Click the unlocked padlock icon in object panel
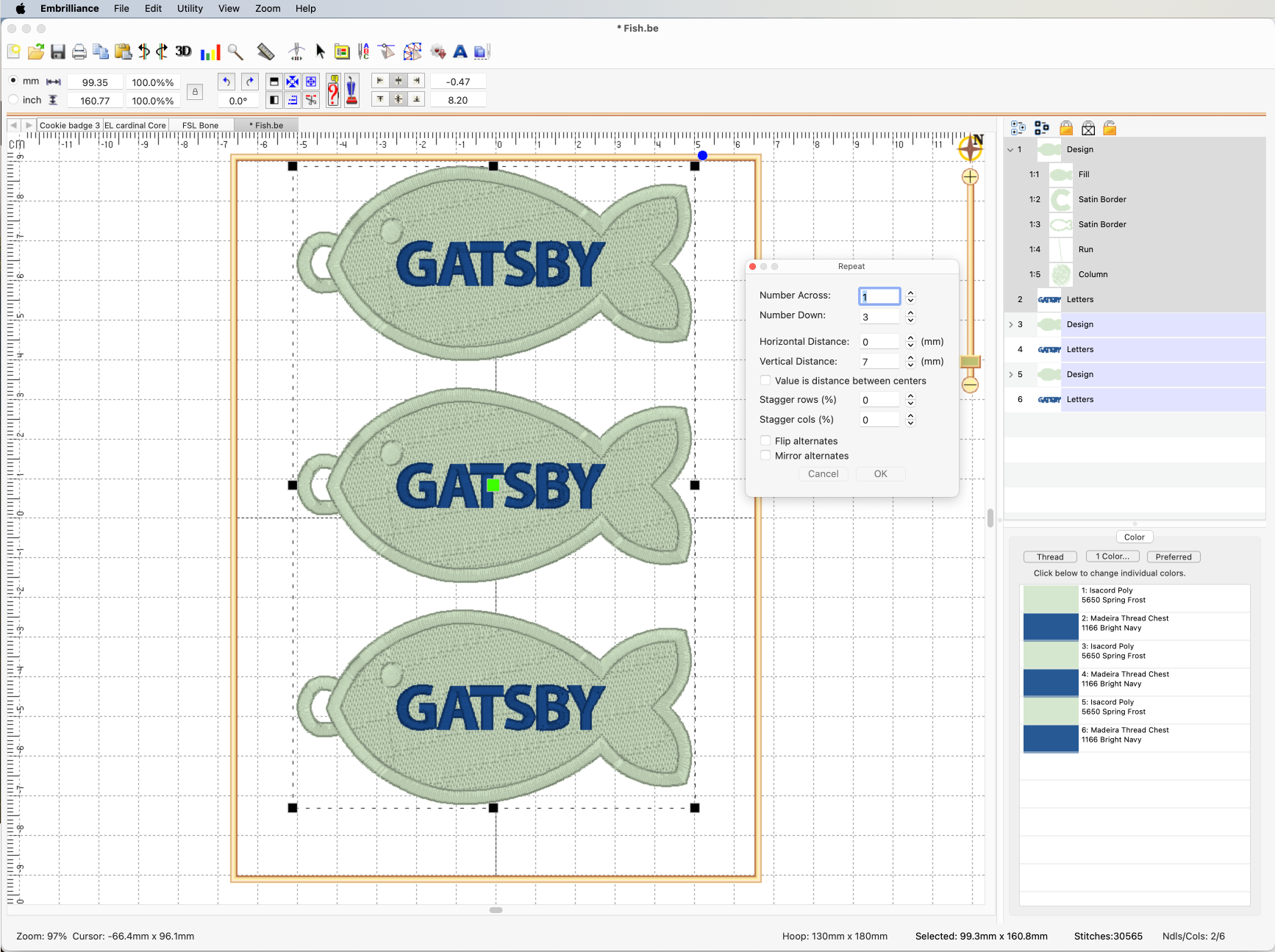 coord(1110,129)
